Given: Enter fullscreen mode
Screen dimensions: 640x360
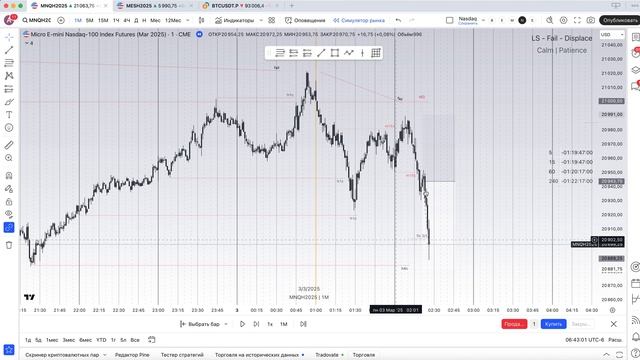Looking at the screenshot, I should click(577, 20).
